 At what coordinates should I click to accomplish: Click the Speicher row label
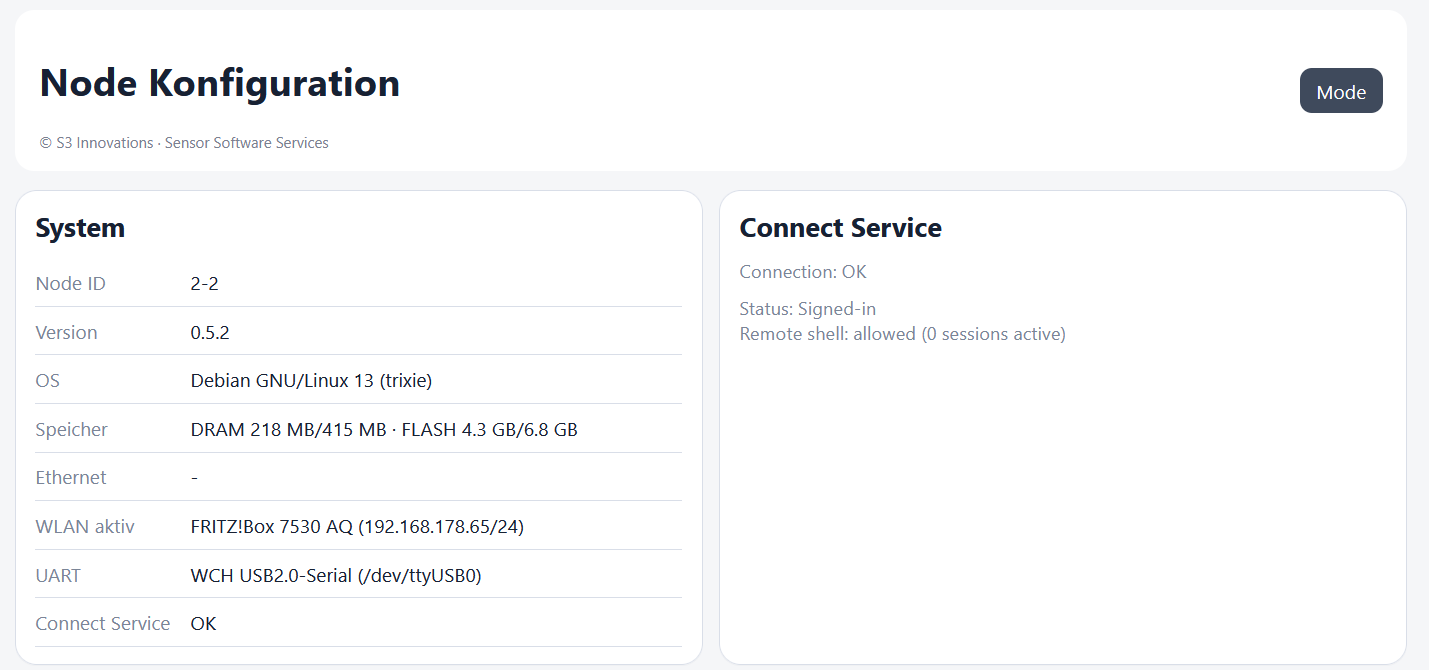pos(71,430)
